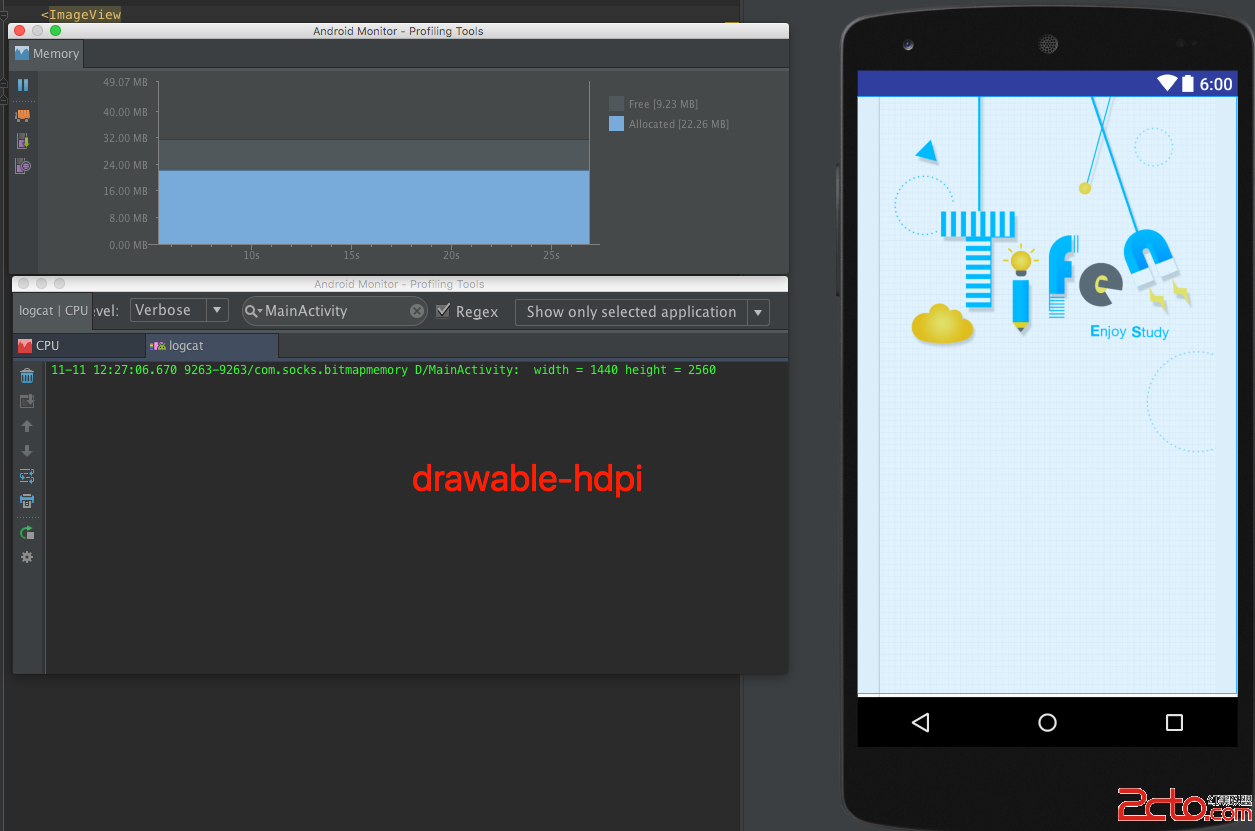Open search history magnifier in logcat filter
The width and height of the screenshot is (1255, 831).
[x=254, y=311]
